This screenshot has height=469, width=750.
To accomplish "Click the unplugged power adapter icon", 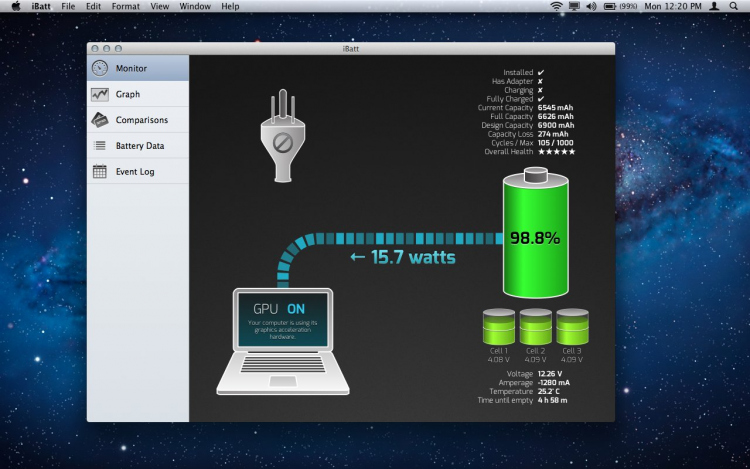I will tap(283, 136).
